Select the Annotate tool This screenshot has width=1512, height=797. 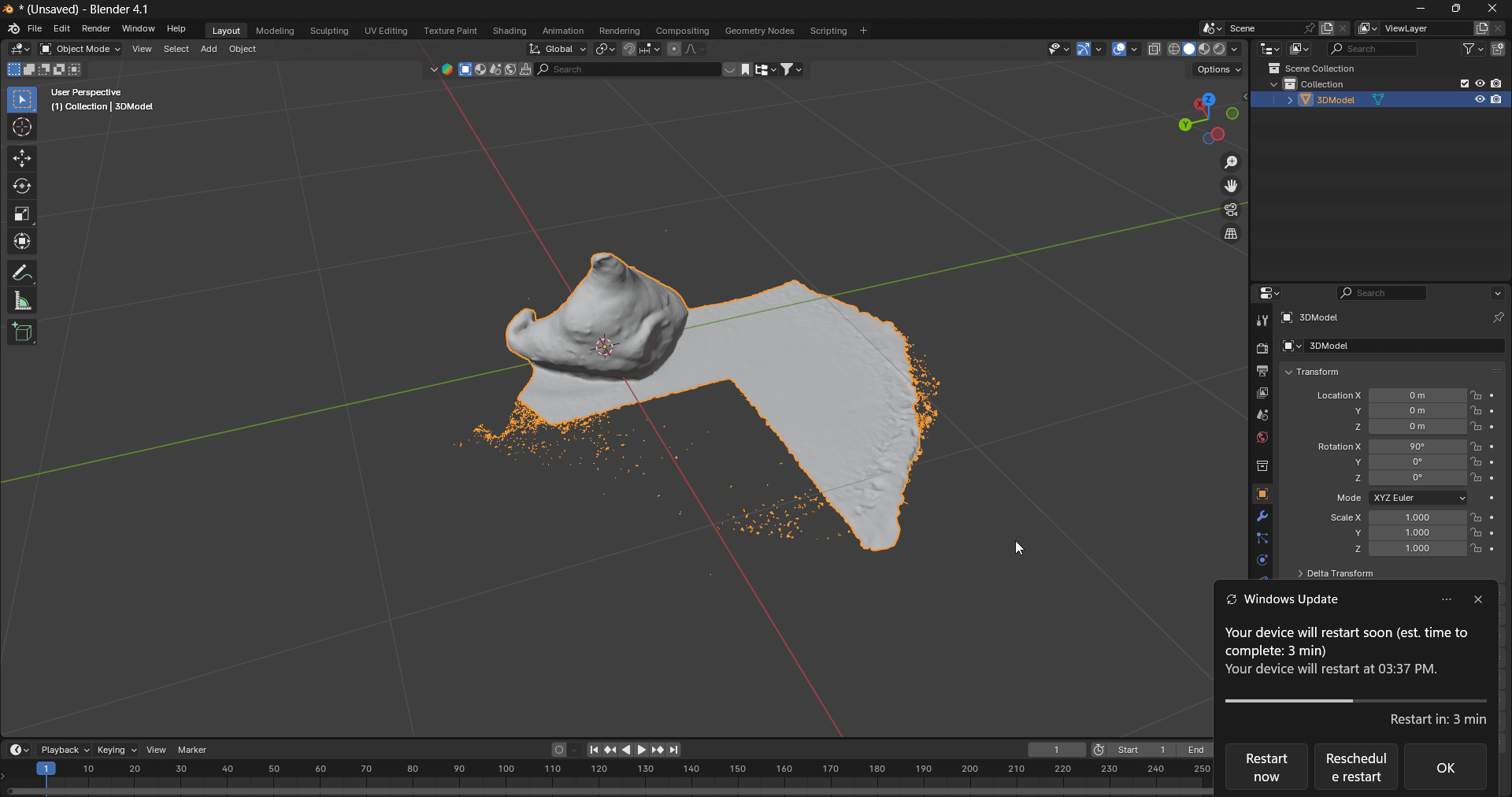(22, 273)
